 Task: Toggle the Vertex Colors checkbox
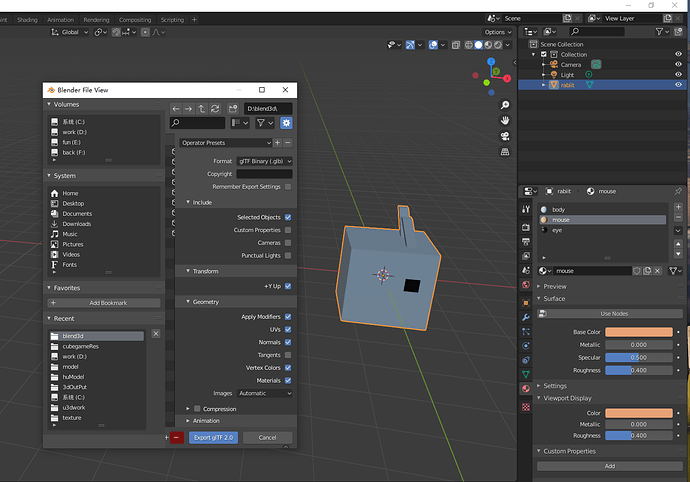288,367
